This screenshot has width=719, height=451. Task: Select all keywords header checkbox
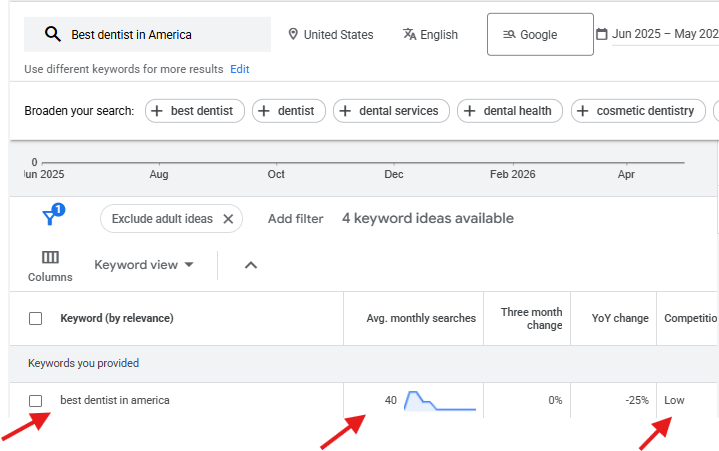tap(35, 319)
